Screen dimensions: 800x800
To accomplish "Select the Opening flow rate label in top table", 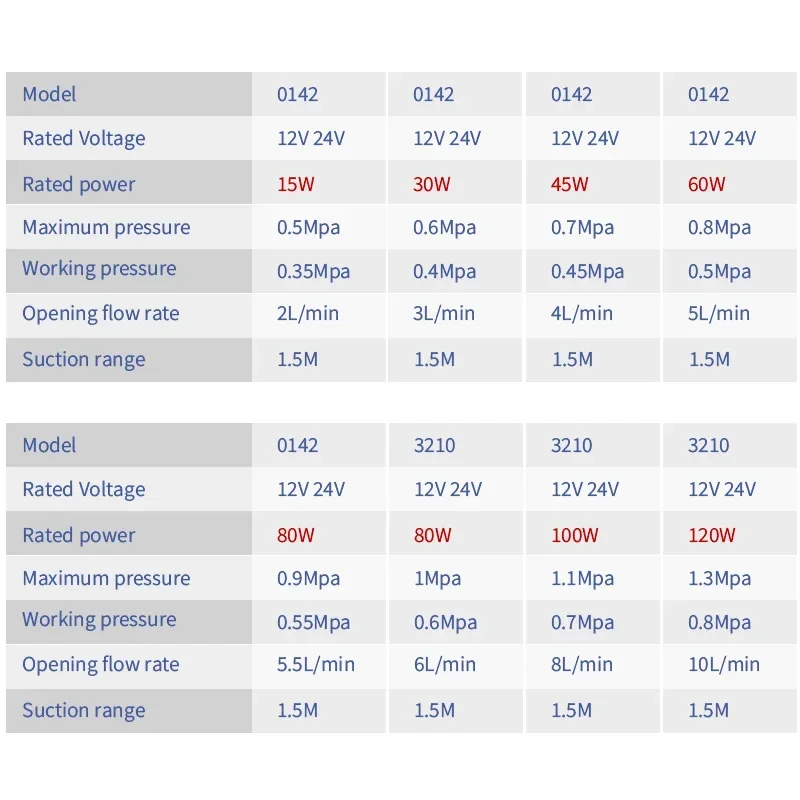I will [101, 313].
